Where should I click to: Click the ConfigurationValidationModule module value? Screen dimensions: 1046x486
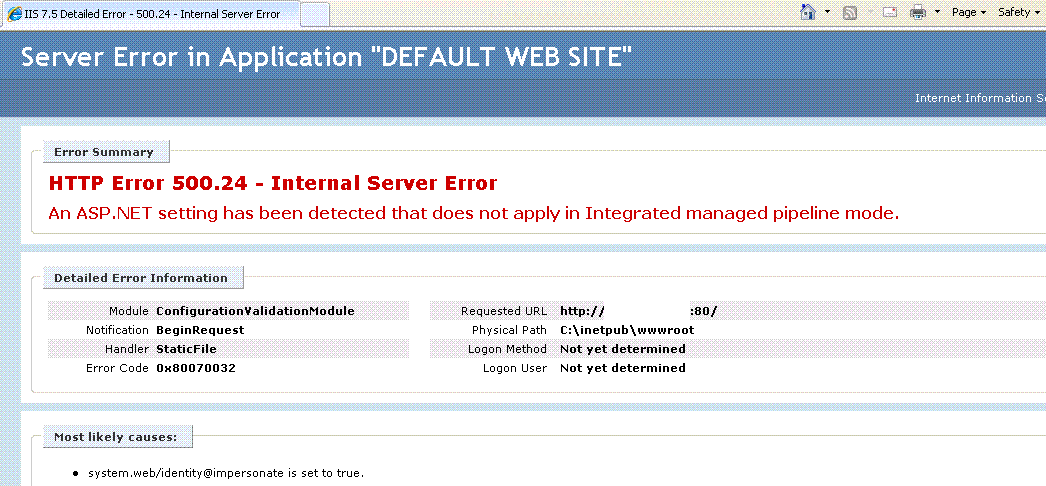pyautogui.click(x=255, y=311)
